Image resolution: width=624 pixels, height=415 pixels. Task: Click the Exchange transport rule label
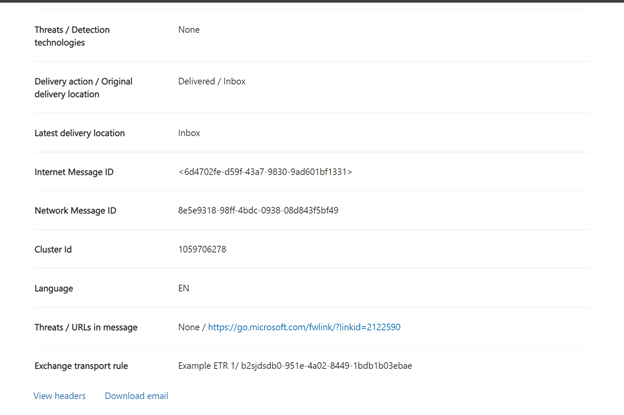[x=81, y=366]
